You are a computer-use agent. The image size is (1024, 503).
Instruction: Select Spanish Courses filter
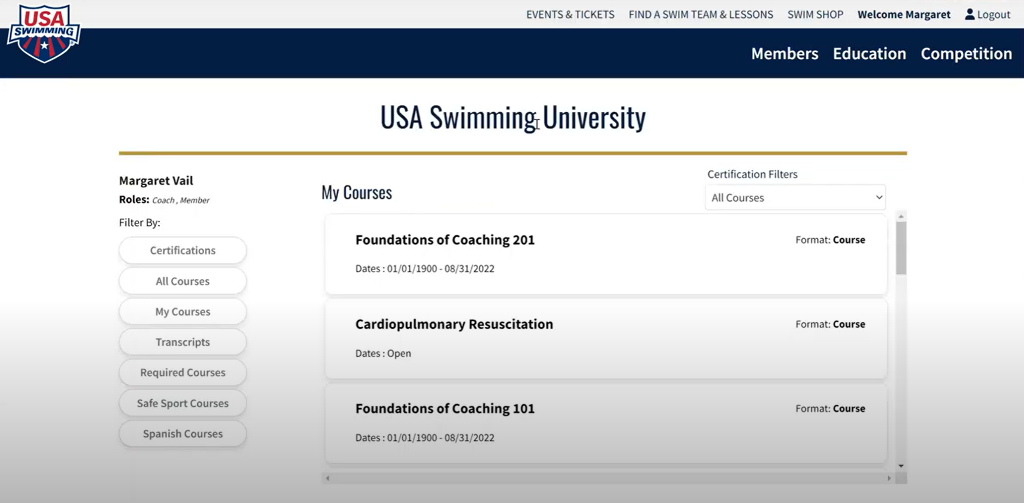[x=183, y=434]
